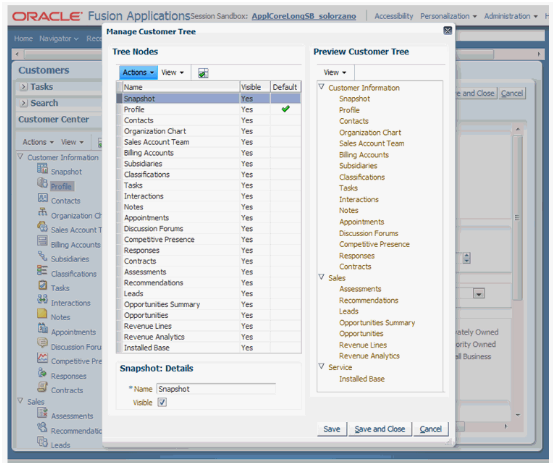Click the background horizontal scrollbar left arrow
The height and width of the screenshot is (465, 555).
point(17,54)
